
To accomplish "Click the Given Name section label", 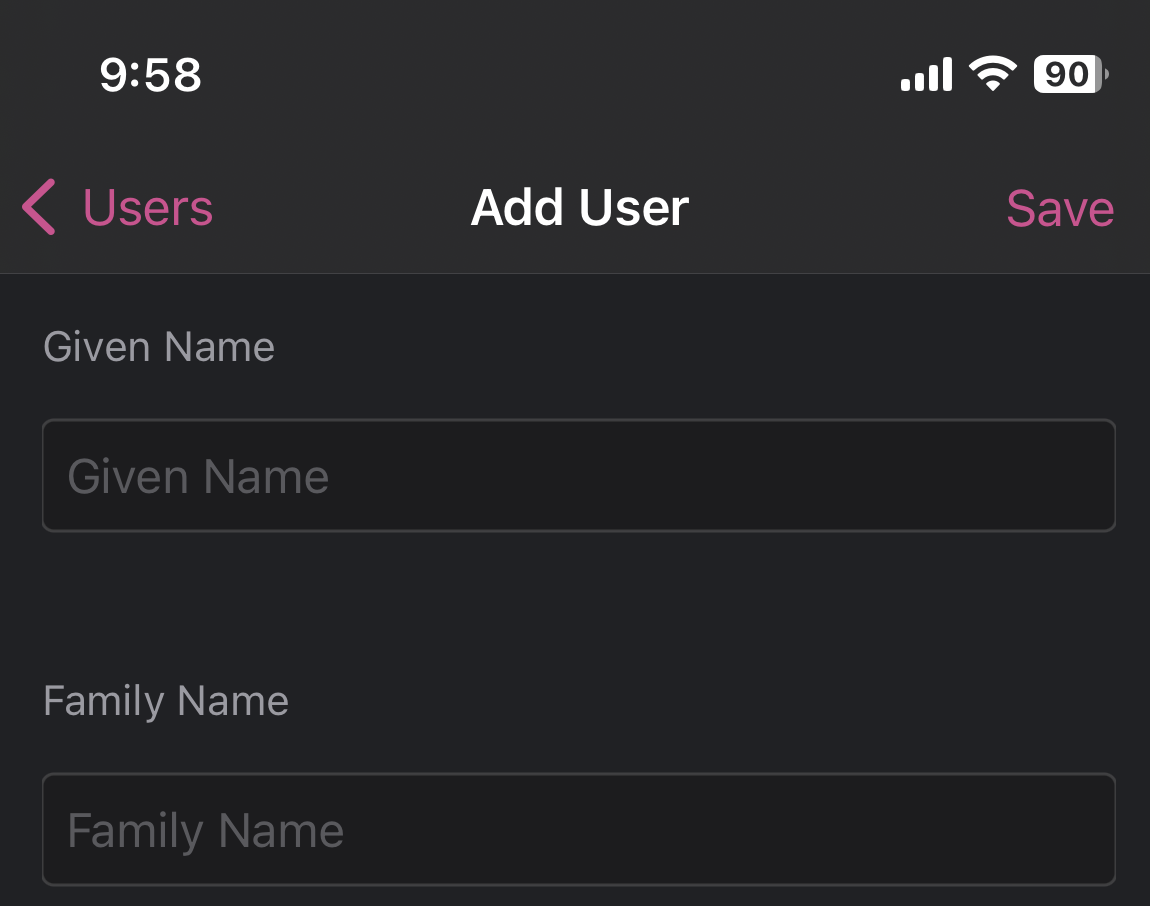I will click(158, 346).
